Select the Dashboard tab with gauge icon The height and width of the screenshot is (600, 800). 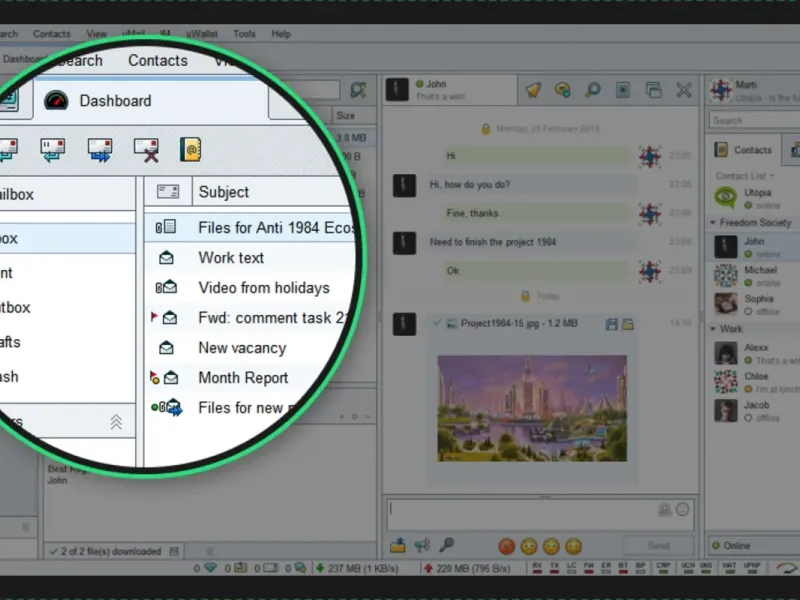(x=151, y=101)
